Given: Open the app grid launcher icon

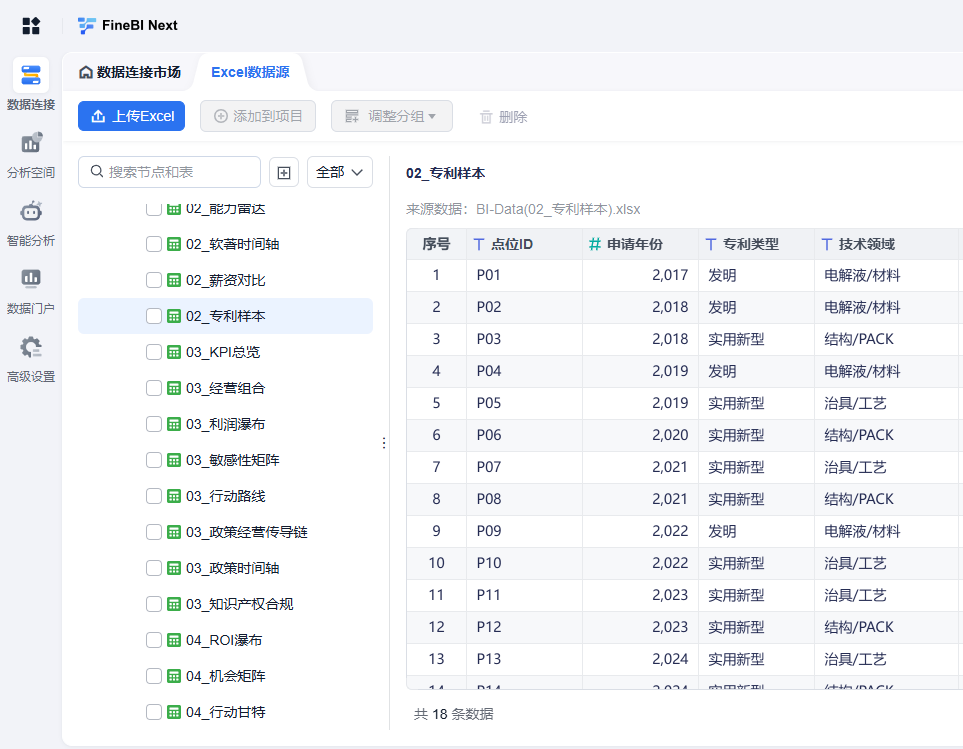Looking at the screenshot, I should click(31, 26).
